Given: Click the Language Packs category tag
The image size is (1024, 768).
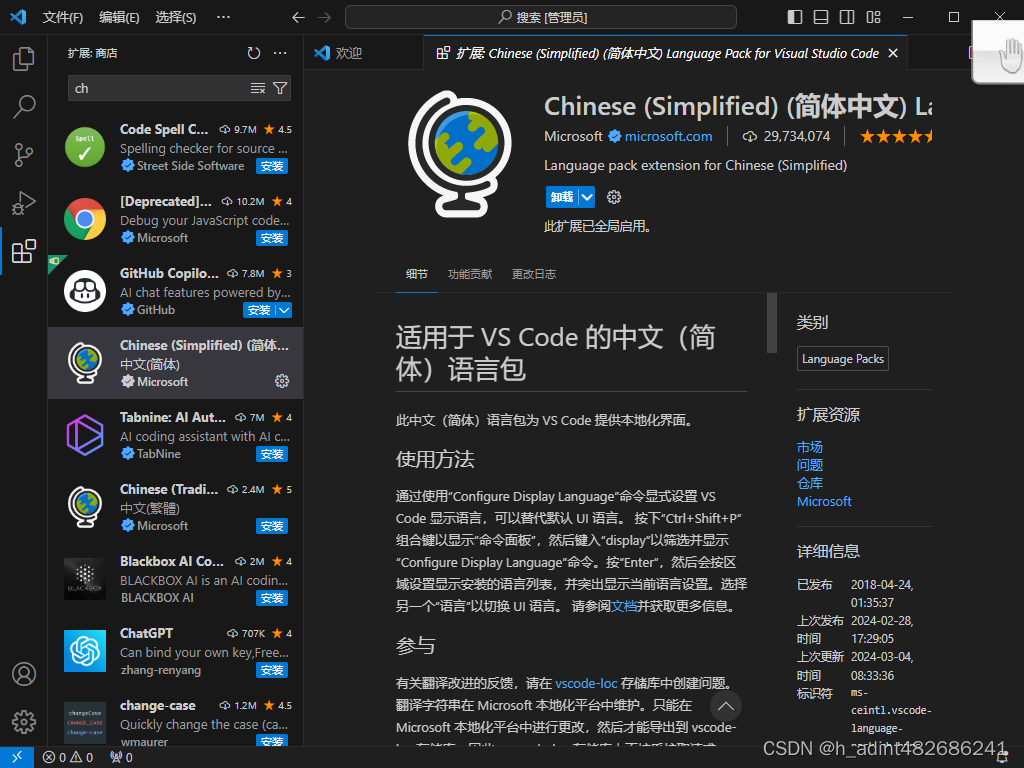Looking at the screenshot, I should coord(842,359).
